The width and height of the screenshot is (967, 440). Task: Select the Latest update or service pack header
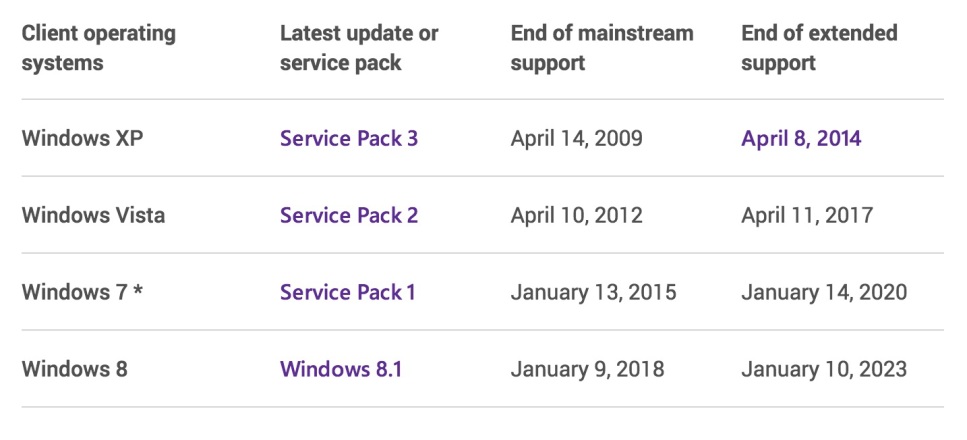(359, 47)
